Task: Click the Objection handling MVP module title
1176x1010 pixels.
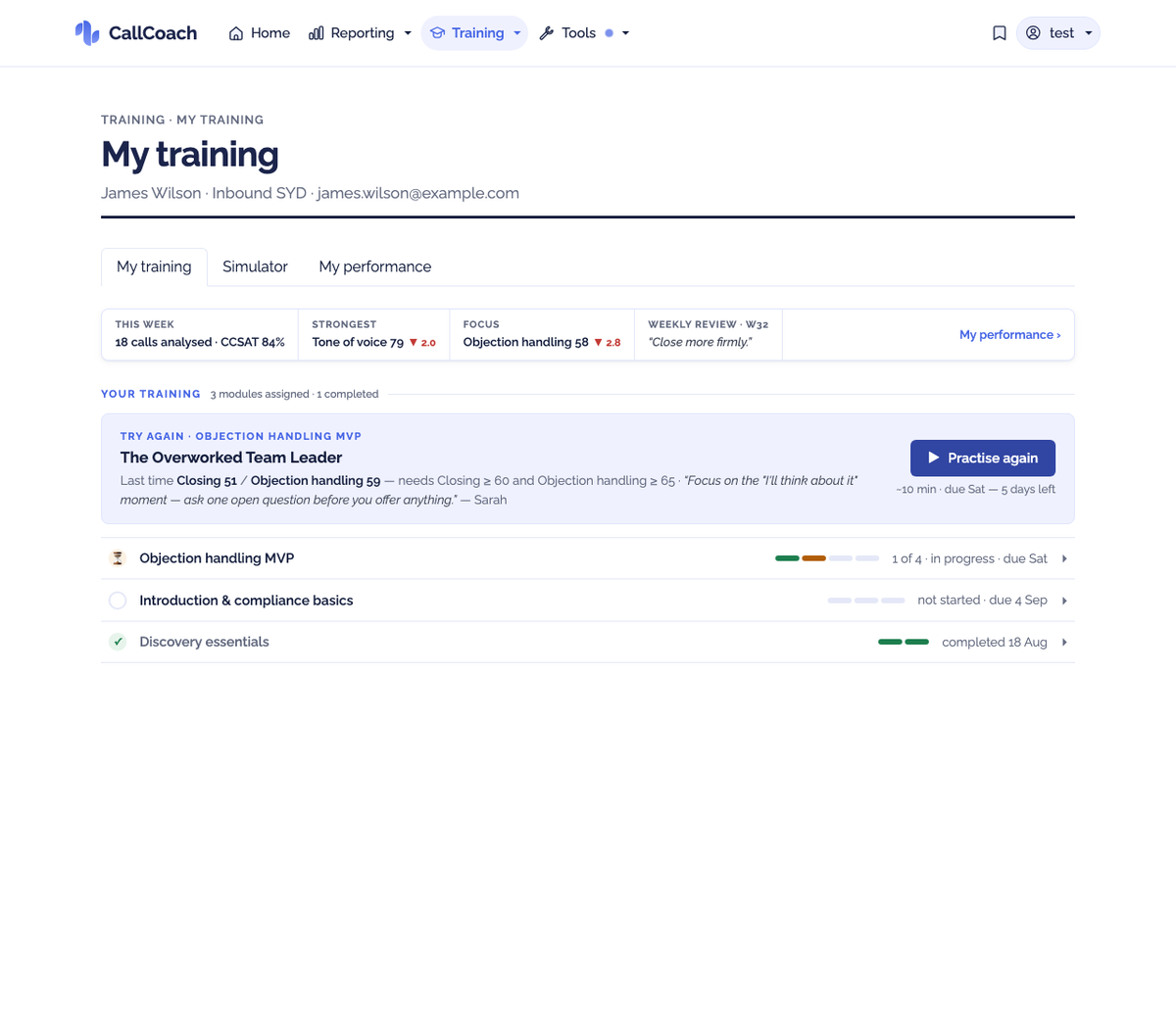Action: 217,558
